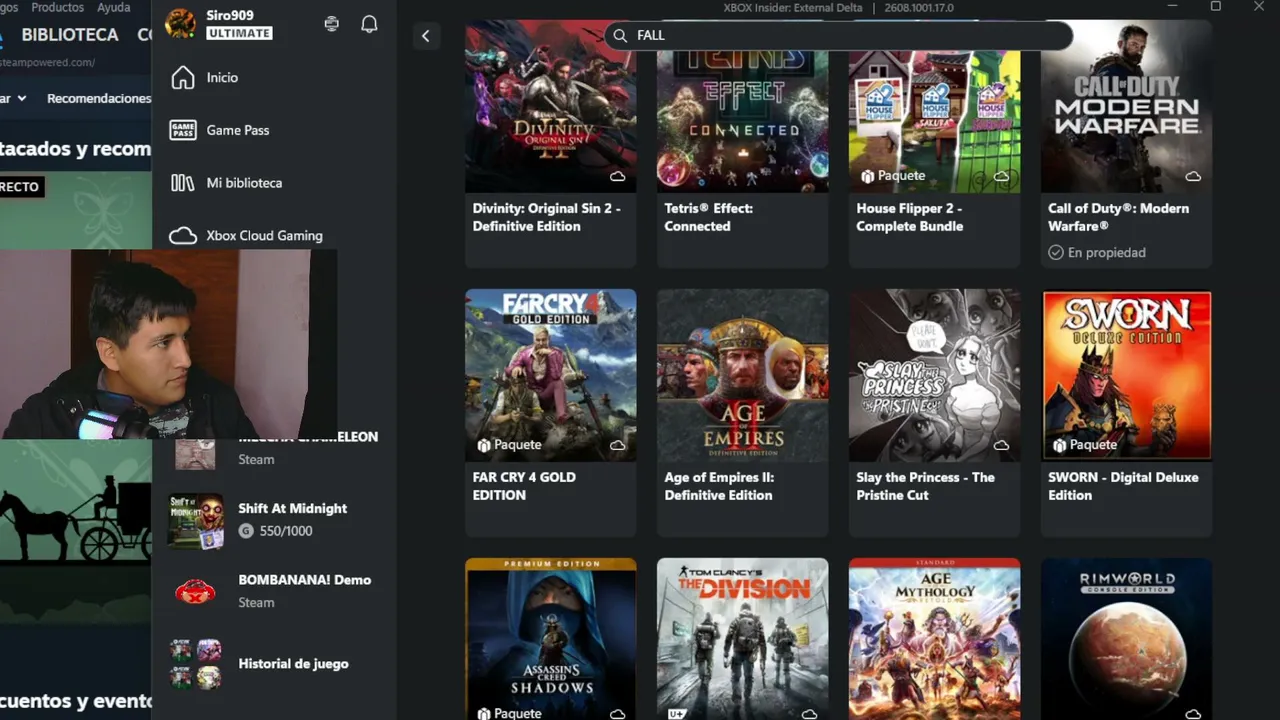This screenshot has height=720, width=1280.
Task: Click the 550/1000 gamerscore value
Action: tap(286, 531)
